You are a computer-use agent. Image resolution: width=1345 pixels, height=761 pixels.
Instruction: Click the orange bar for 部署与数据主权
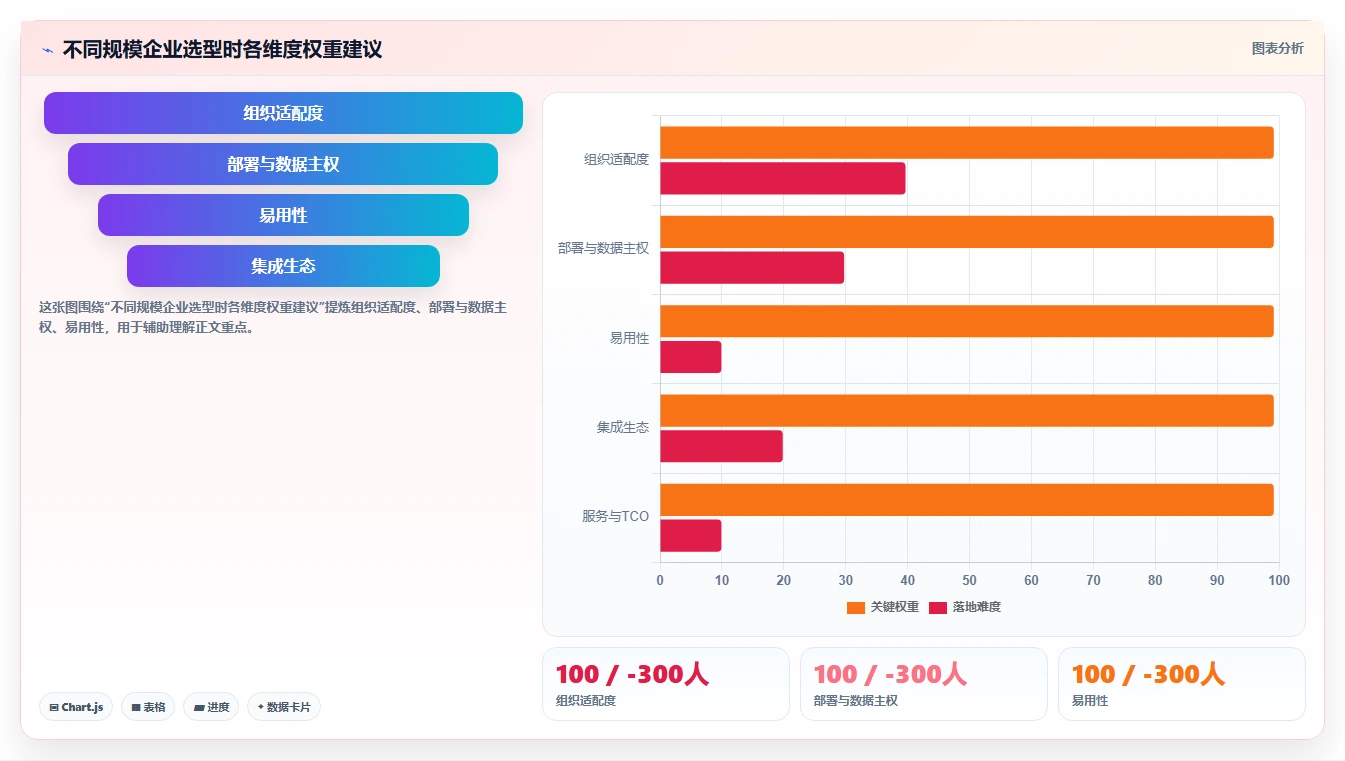pos(966,232)
